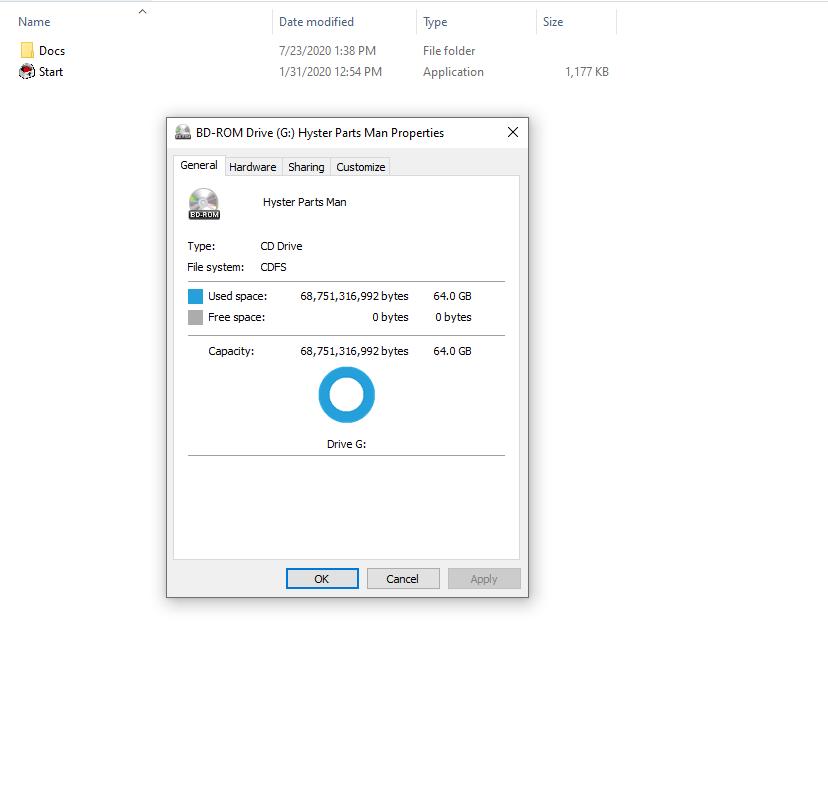Sort by the Date modified column header

(x=316, y=22)
